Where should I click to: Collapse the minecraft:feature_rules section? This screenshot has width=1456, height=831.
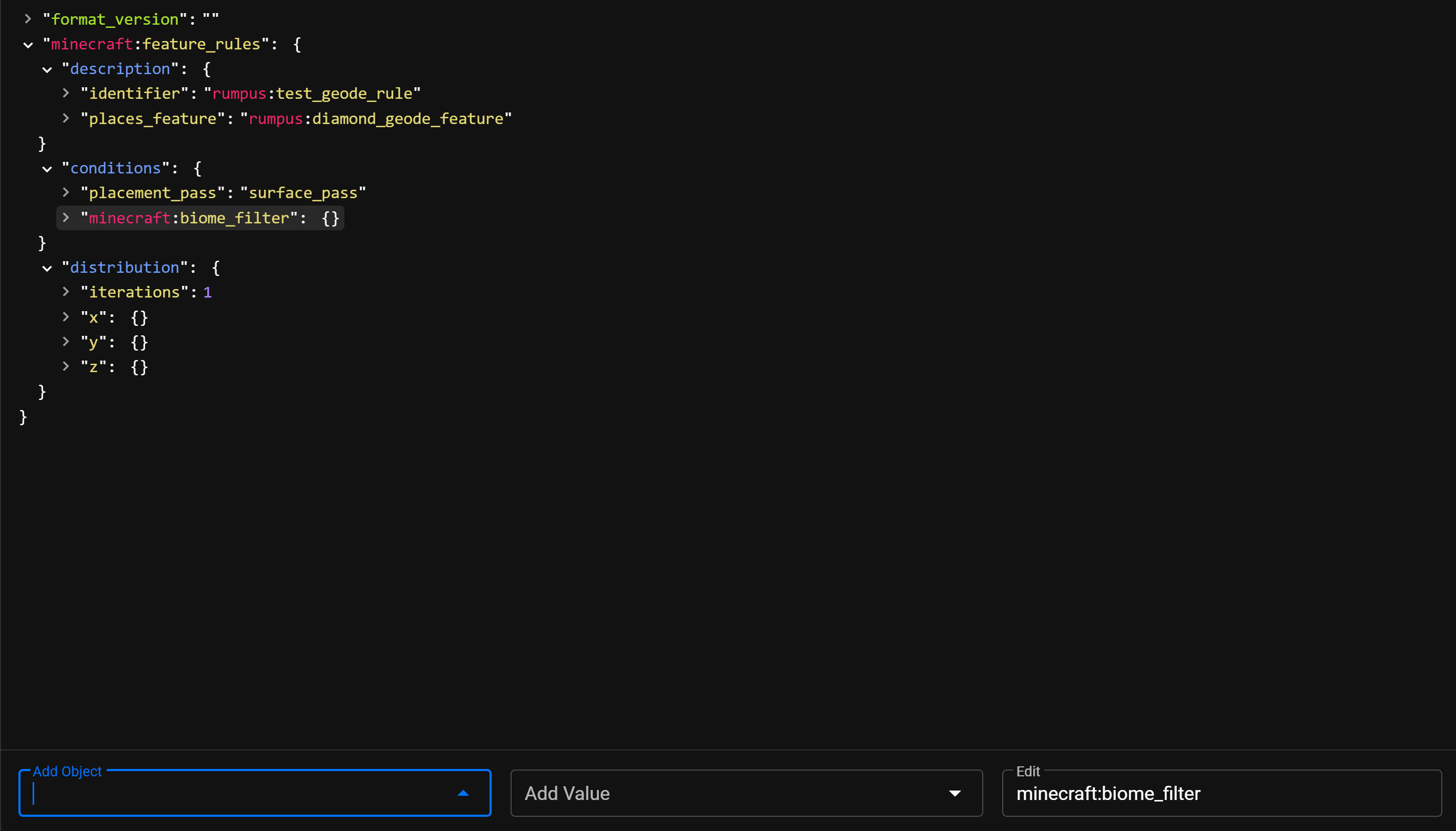coord(27,44)
